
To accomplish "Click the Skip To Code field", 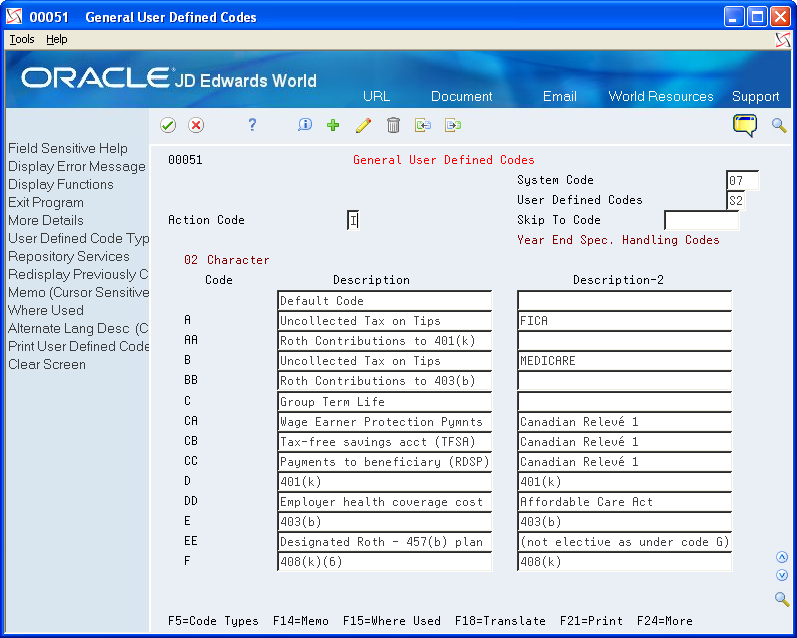I will [702, 220].
